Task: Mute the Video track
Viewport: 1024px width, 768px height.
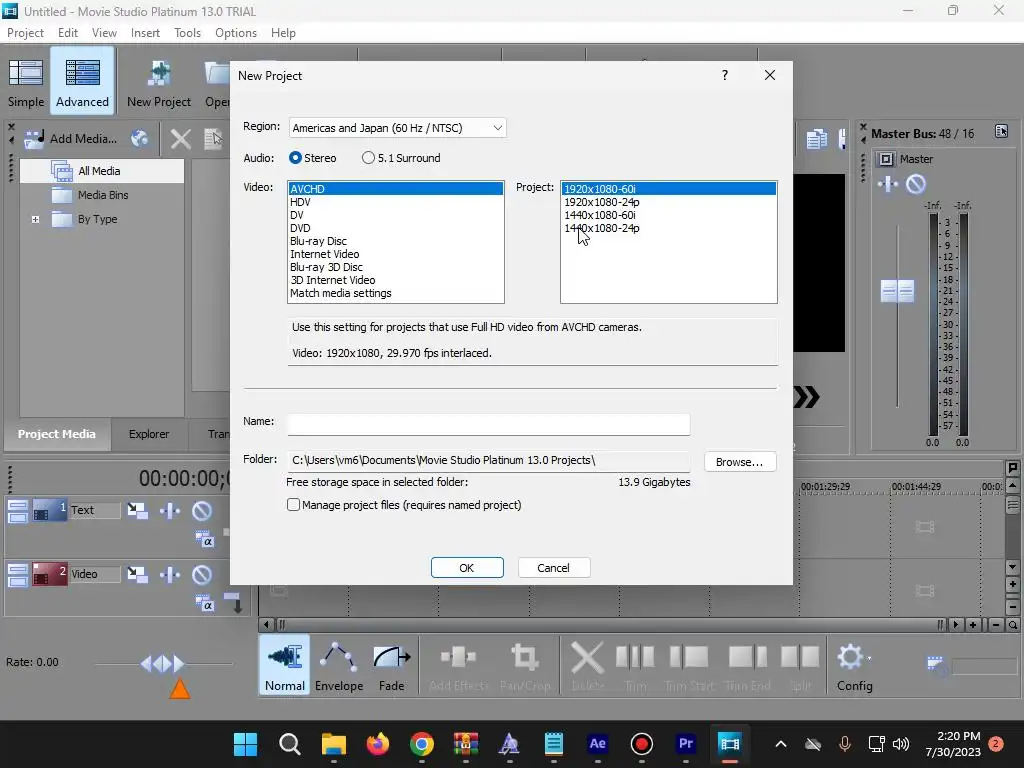Action: (x=202, y=574)
